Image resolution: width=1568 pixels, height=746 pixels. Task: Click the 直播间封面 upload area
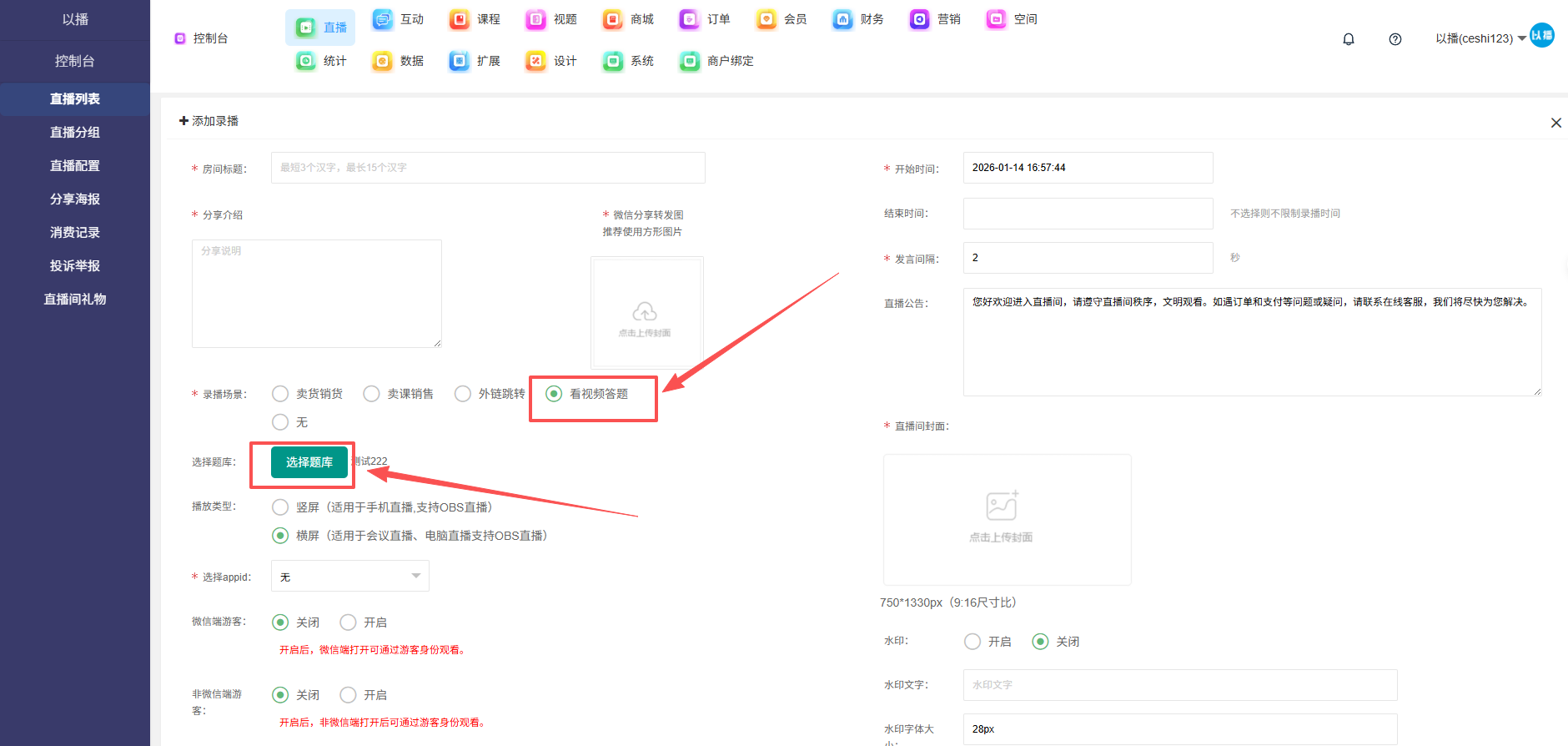click(1006, 519)
